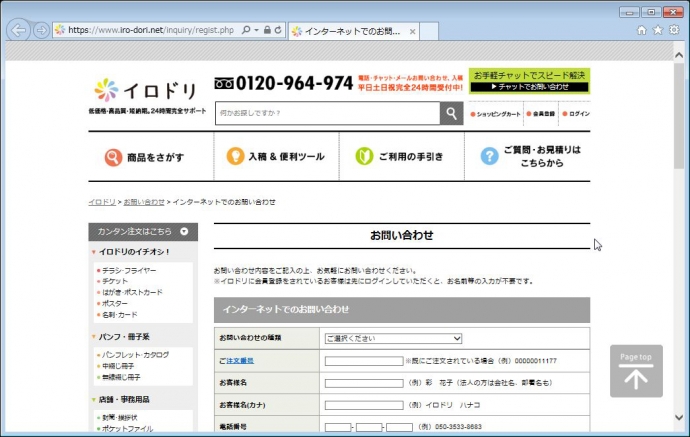The width and height of the screenshot is (690, 437).
Task: Click the お客様名(カナ) input field
Action: [x=364, y=405]
